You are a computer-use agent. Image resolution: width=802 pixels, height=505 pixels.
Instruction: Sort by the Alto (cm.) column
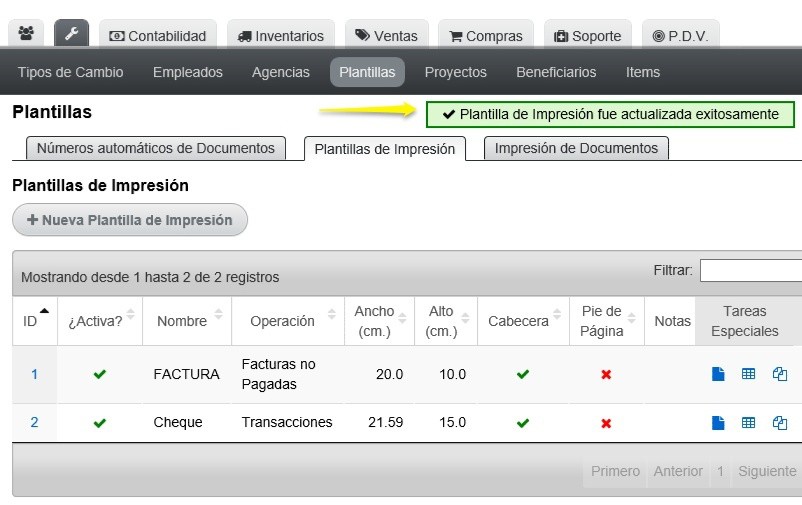pyautogui.click(x=446, y=321)
